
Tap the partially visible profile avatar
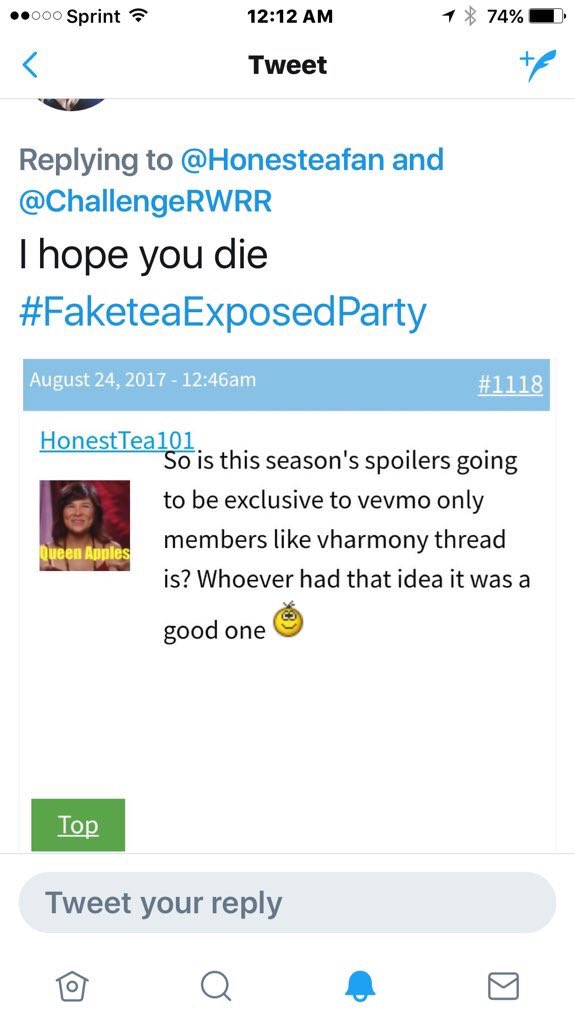[x=72, y=104]
